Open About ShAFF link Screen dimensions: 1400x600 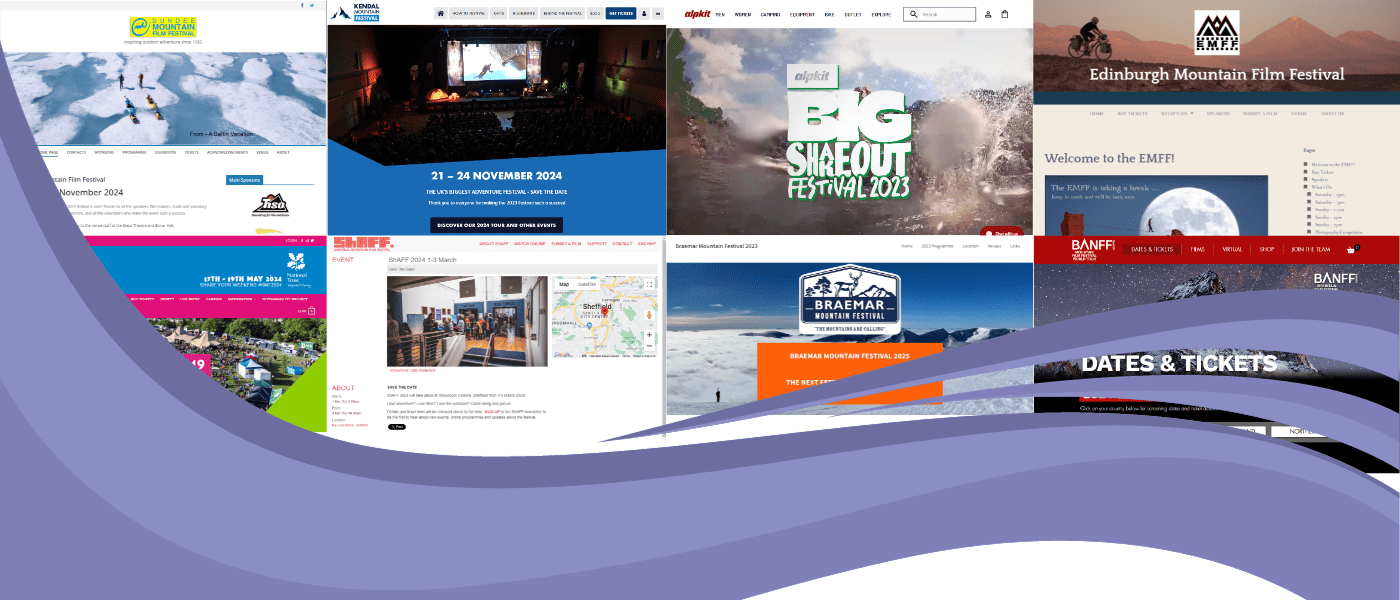tap(494, 243)
